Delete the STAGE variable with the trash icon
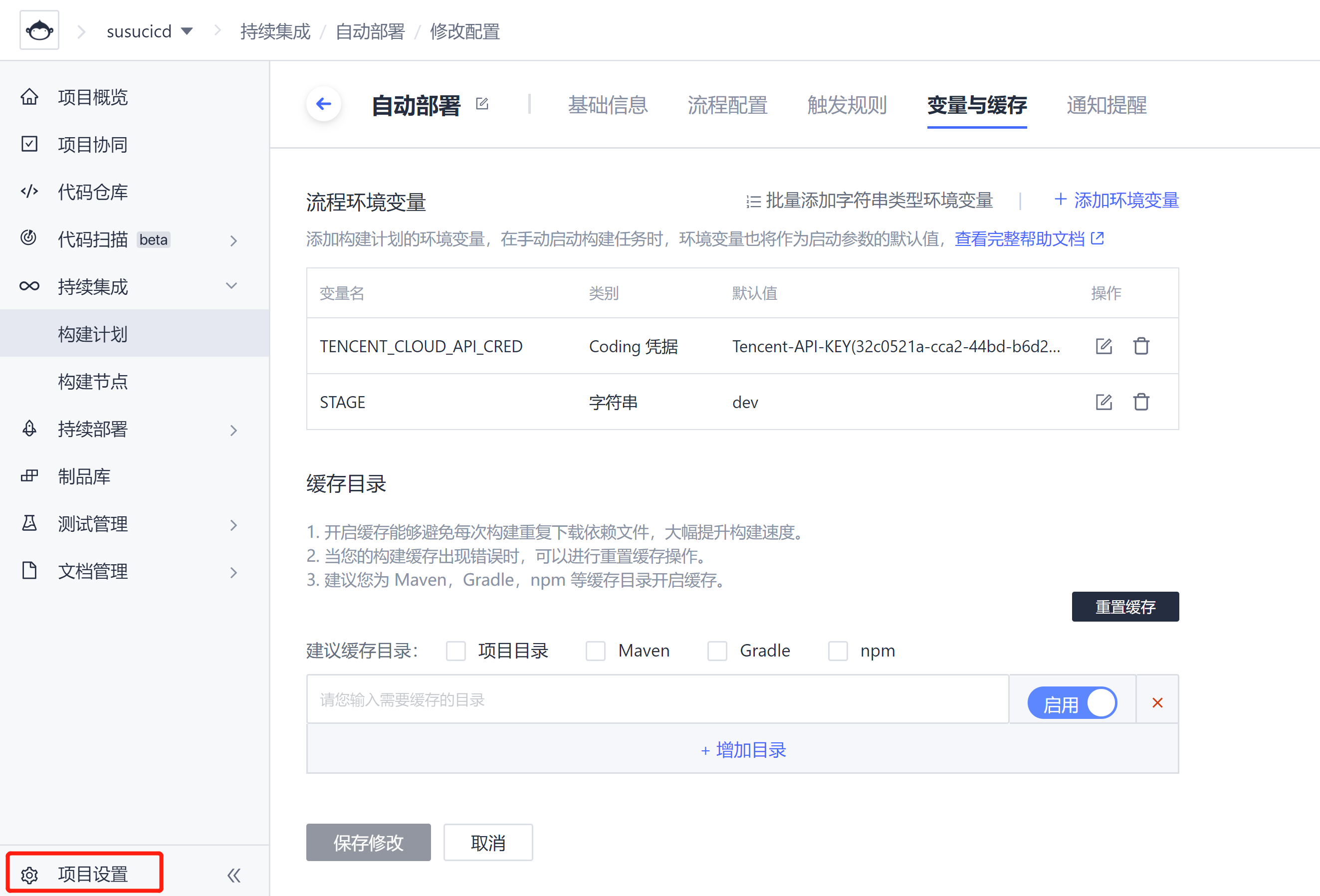This screenshot has height=896, width=1320. [x=1141, y=402]
